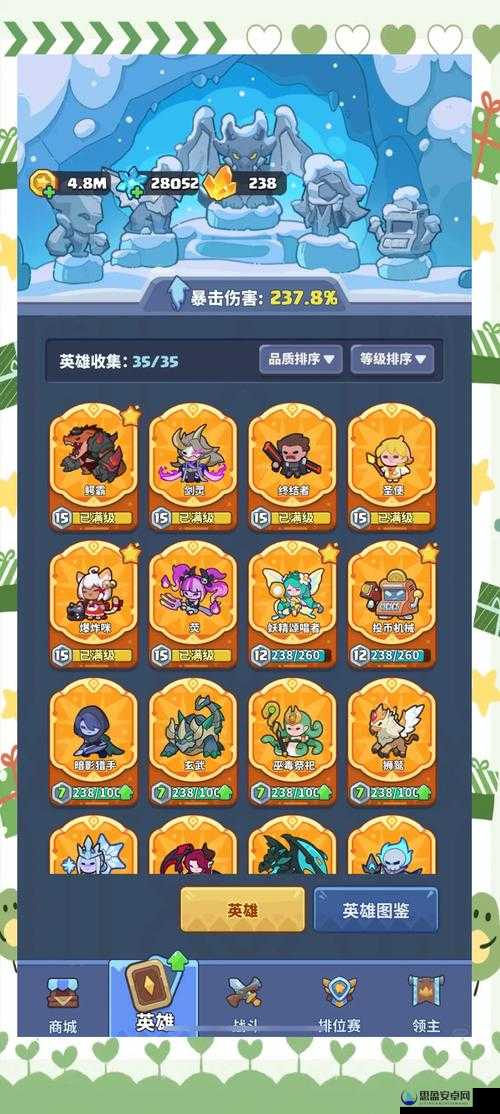500x1114 pixels.
Task: Open the 英雄图鉴 hero codex button
Action: click(x=376, y=911)
